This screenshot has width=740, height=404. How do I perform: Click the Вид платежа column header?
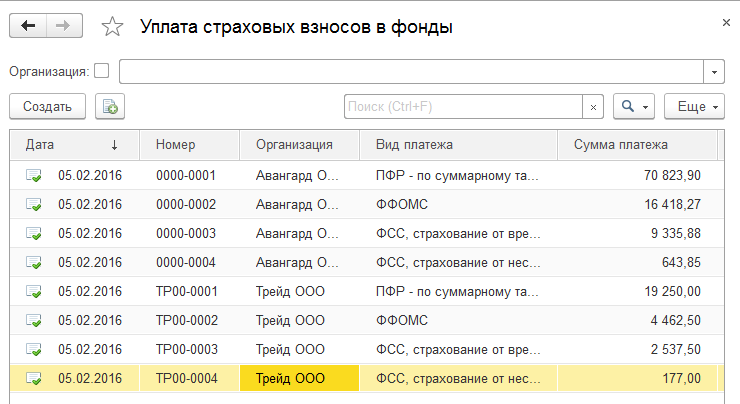pyautogui.click(x=457, y=144)
